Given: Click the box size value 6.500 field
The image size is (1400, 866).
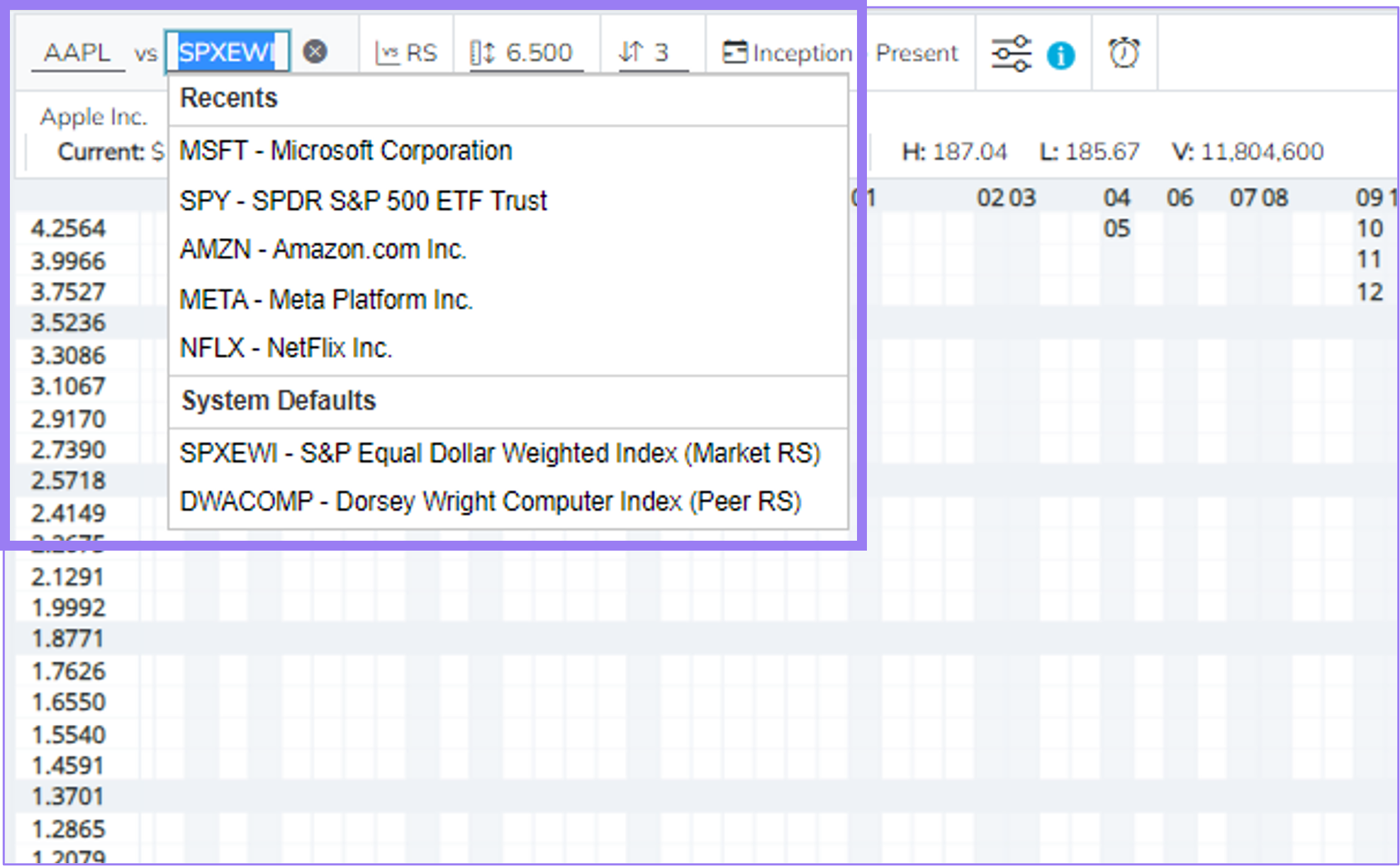Looking at the screenshot, I should pyautogui.click(x=539, y=51).
